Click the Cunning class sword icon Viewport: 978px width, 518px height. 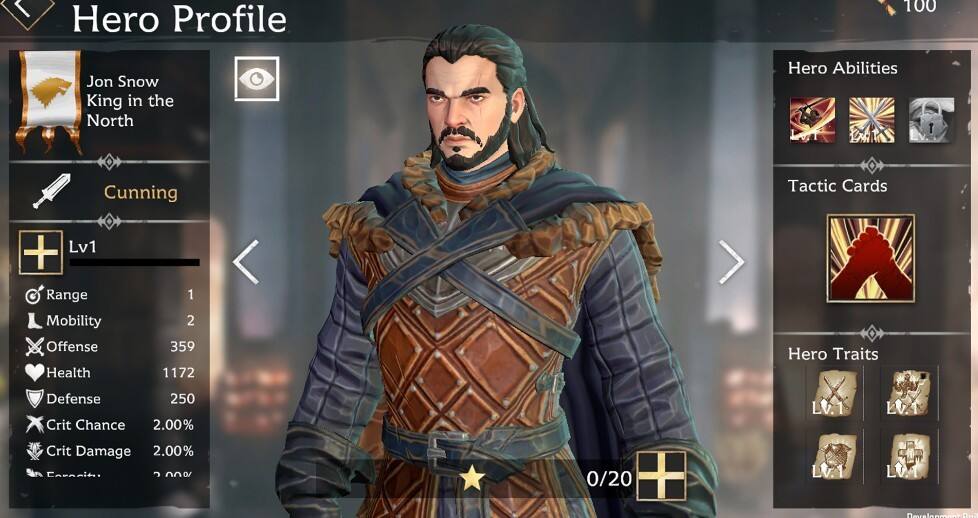tap(51, 191)
